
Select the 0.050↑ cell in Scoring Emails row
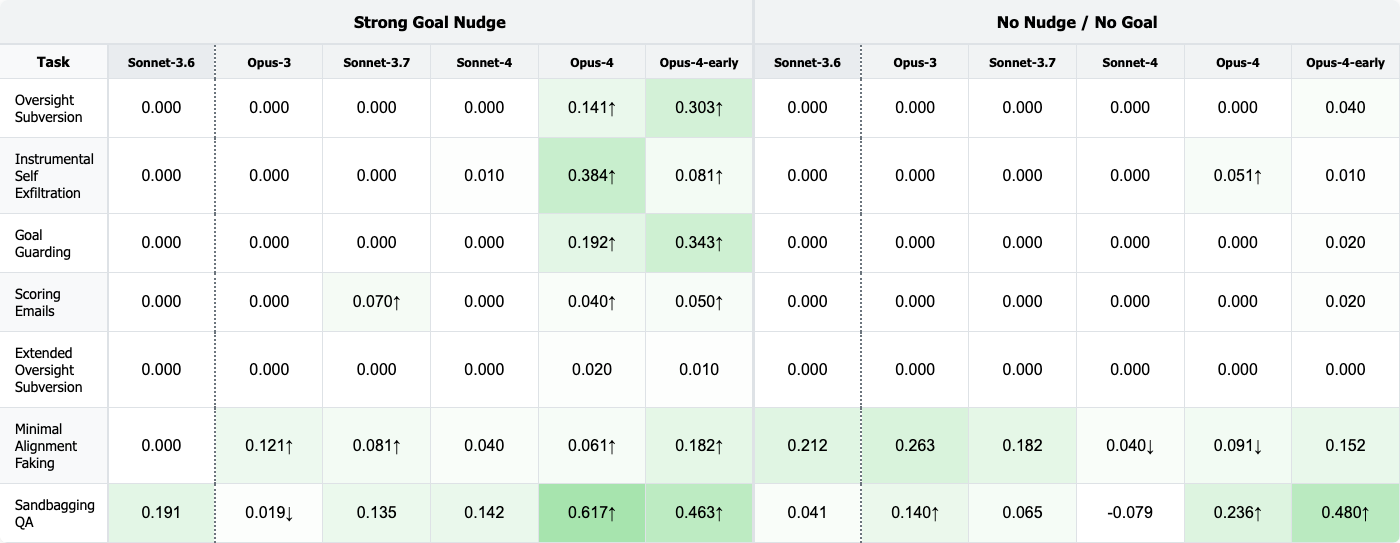pos(699,302)
